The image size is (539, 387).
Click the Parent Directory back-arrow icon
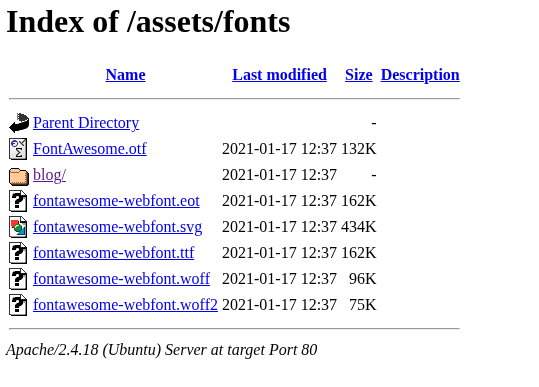click(x=19, y=123)
